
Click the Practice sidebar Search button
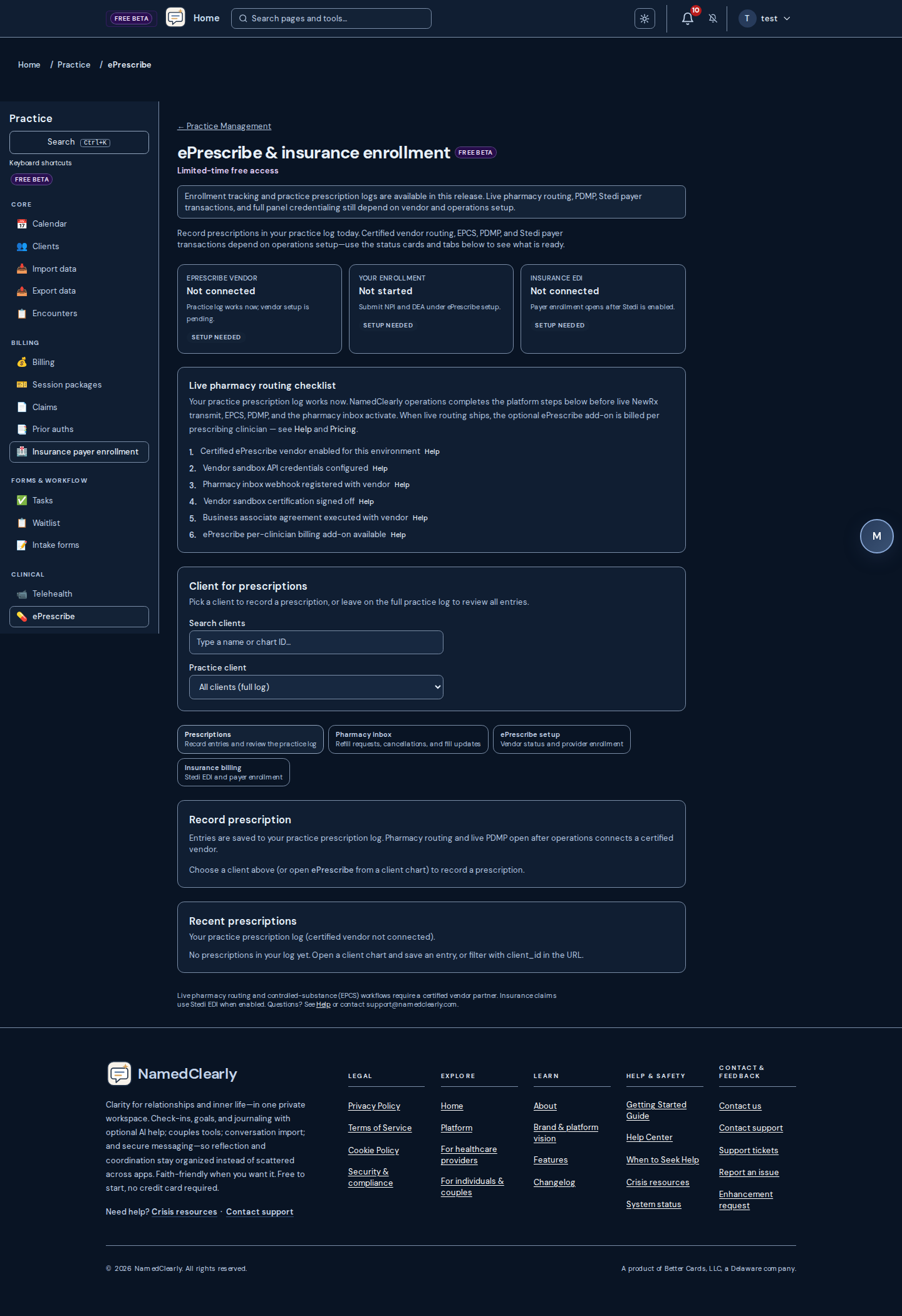79,142
